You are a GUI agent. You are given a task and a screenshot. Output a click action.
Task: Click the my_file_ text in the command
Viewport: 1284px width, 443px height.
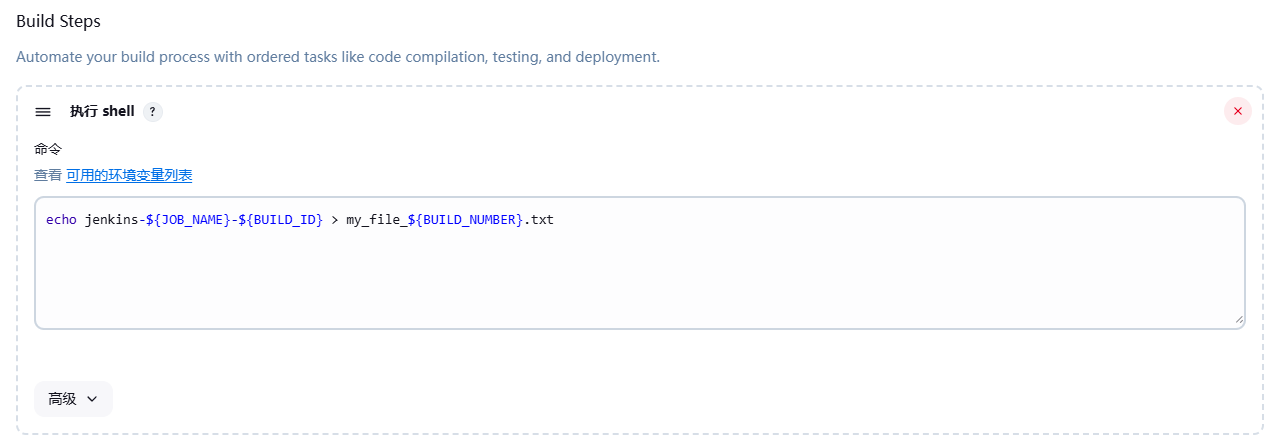(374, 219)
